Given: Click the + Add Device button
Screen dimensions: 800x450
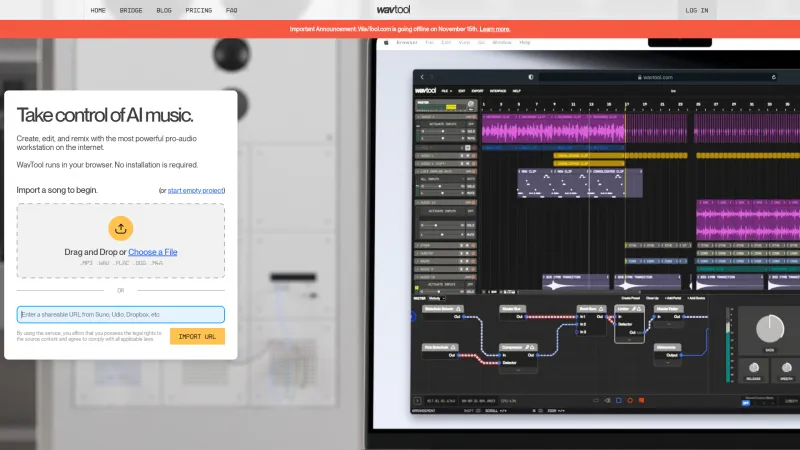Looking at the screenshot, I should pos(696,298).
